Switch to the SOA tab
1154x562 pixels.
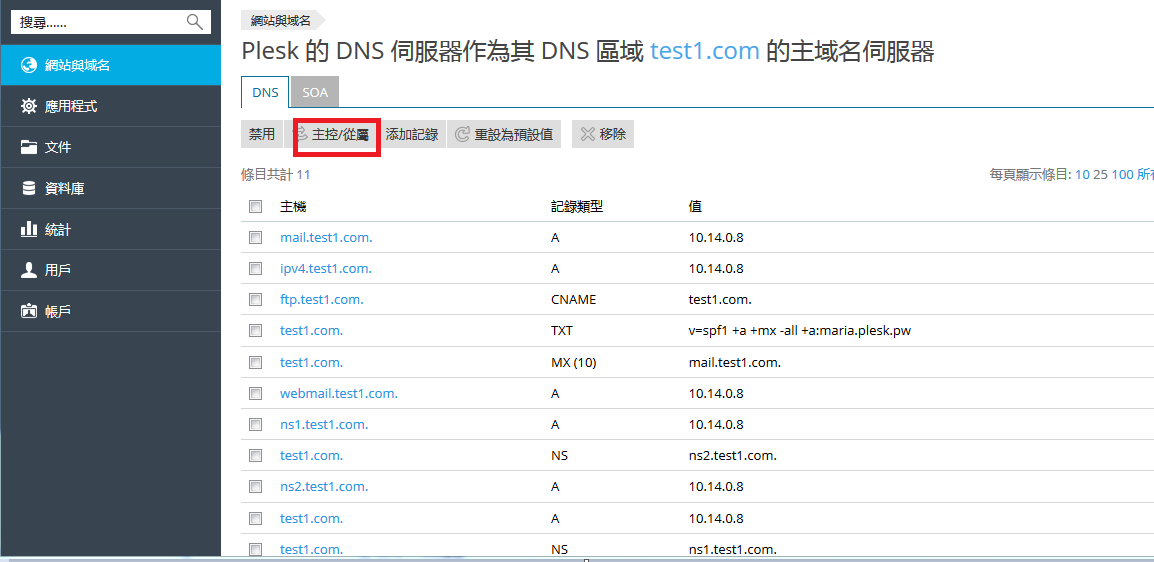(315, 93)
